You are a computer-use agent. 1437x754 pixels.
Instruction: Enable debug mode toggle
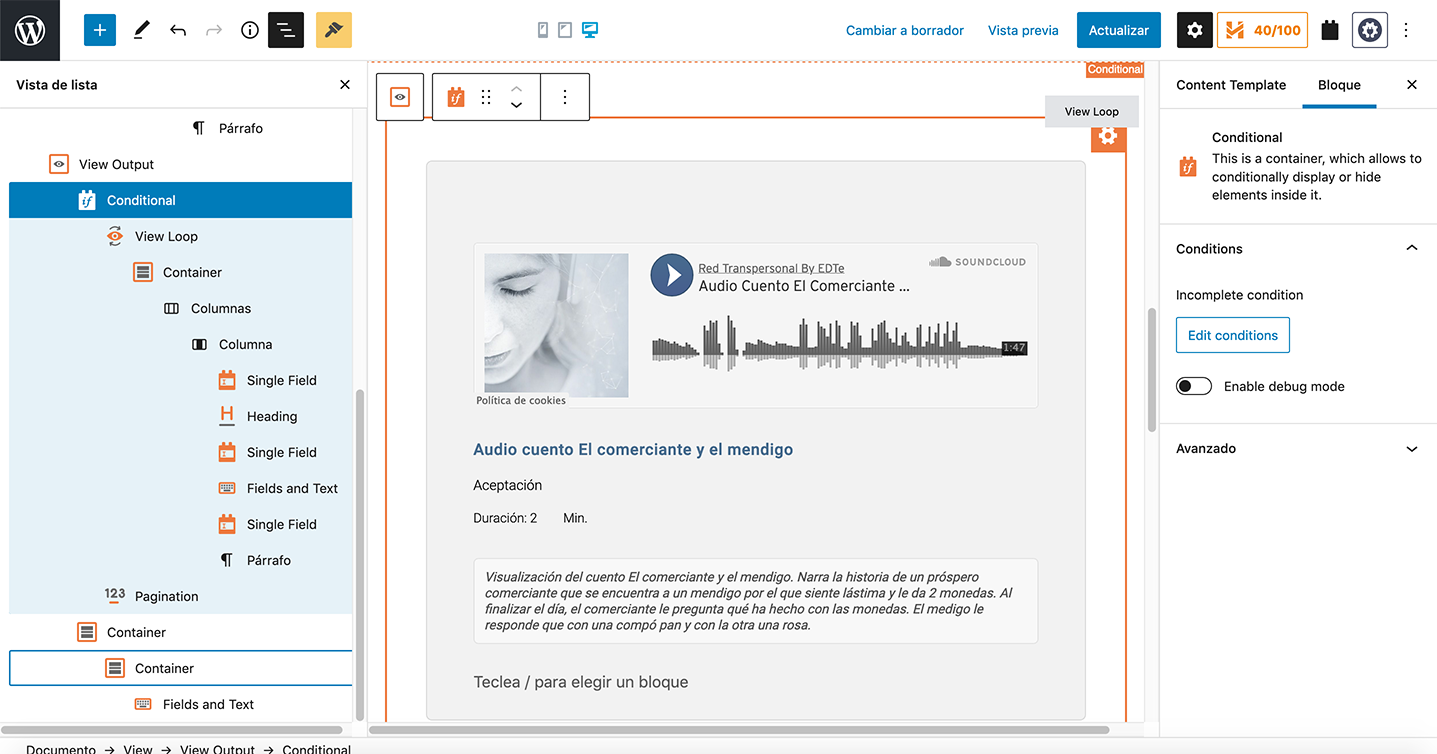tap(1194, 386)
